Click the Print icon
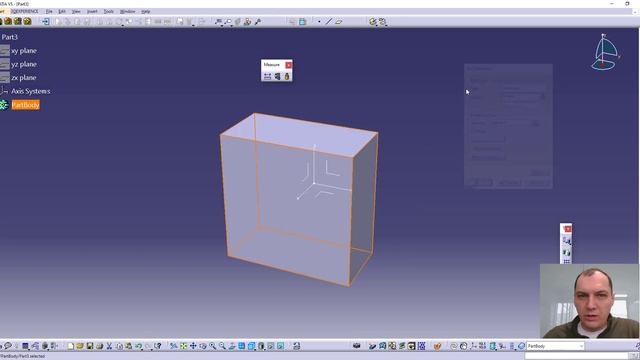640x360 pixels. 99,346
